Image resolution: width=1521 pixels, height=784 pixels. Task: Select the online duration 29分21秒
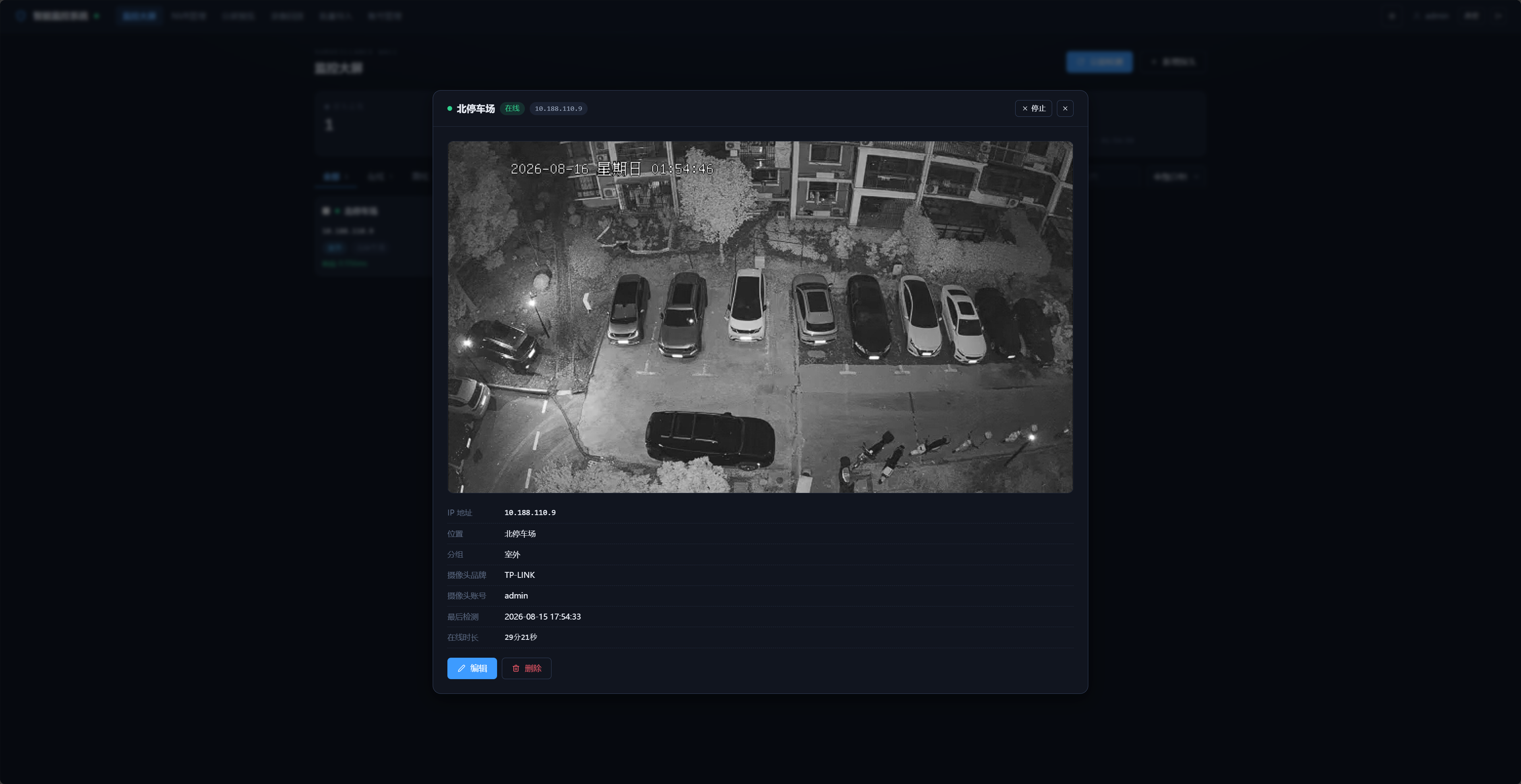tap(520, 637)
